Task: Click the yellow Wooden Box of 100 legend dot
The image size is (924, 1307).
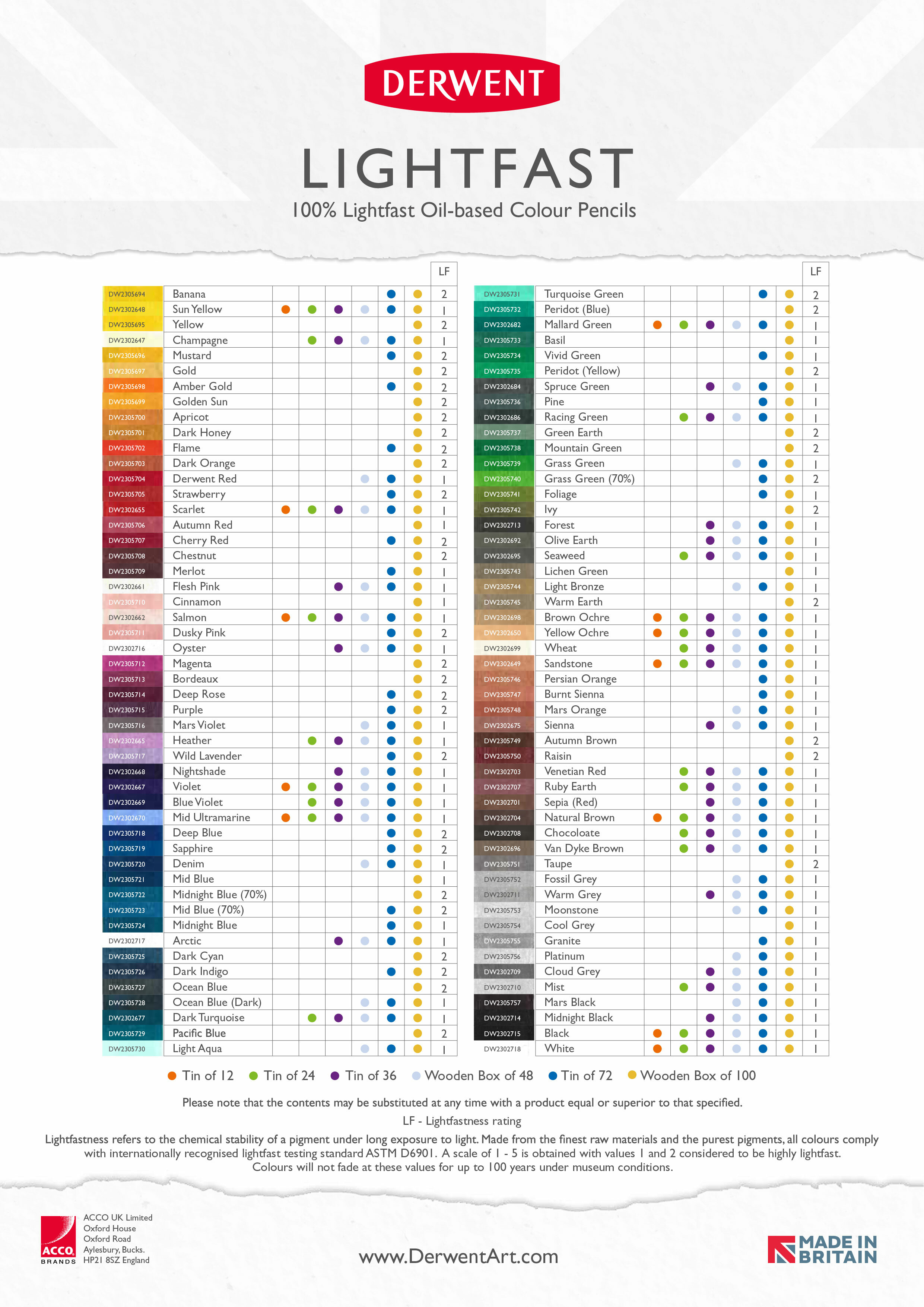Action: (632, 1075)
